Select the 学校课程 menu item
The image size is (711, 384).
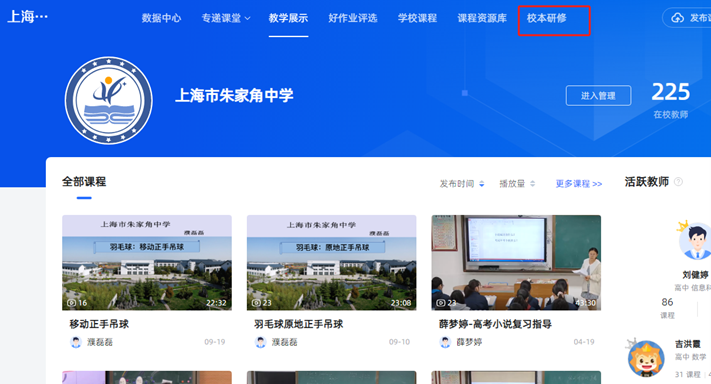point(417,18)
